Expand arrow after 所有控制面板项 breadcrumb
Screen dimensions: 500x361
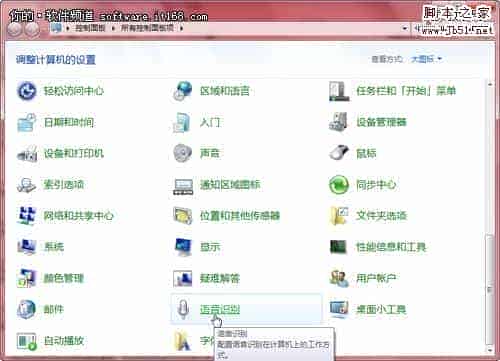click(181, 28)
